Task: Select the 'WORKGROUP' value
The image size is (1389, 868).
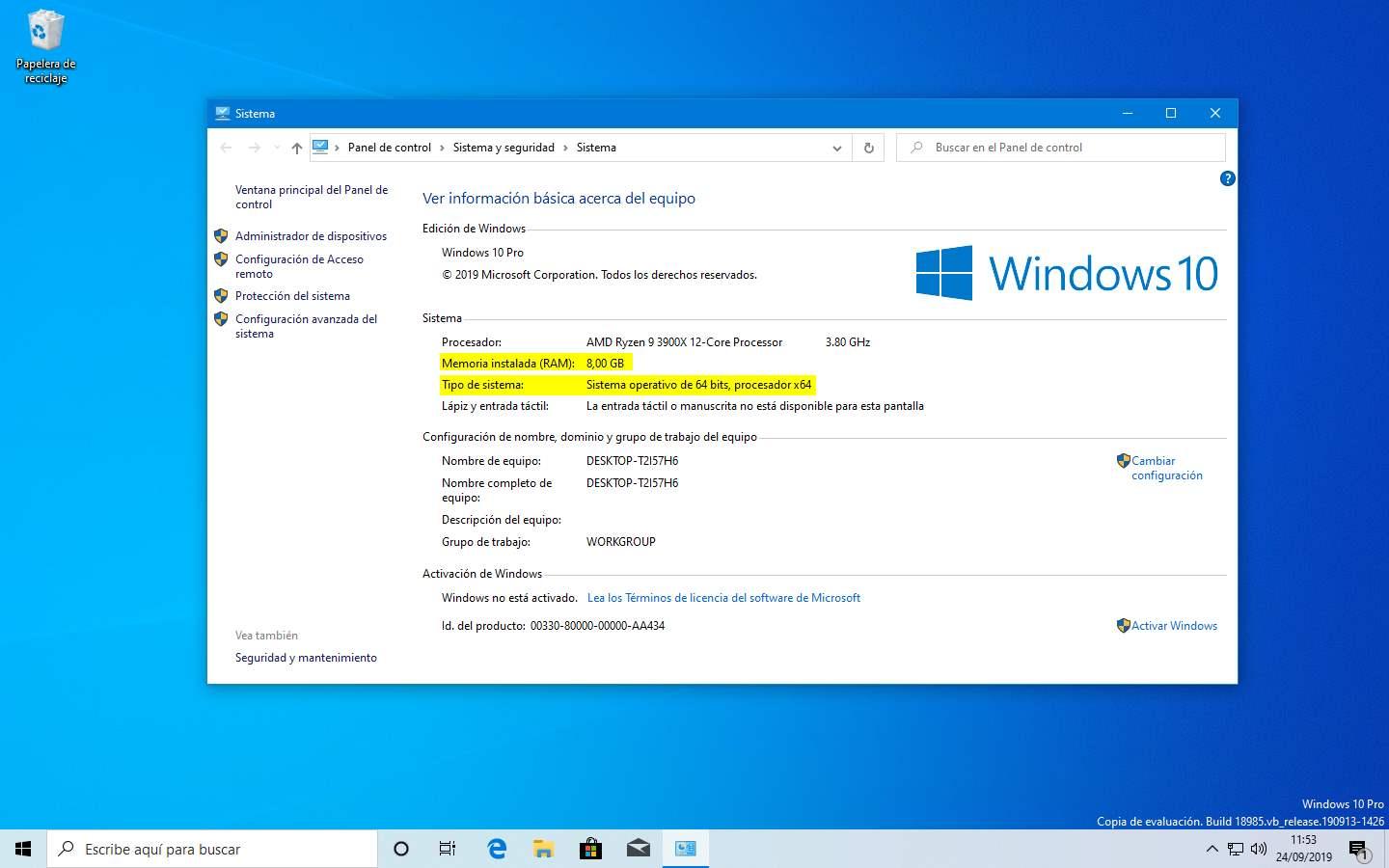Action: (x=621, y=542)
